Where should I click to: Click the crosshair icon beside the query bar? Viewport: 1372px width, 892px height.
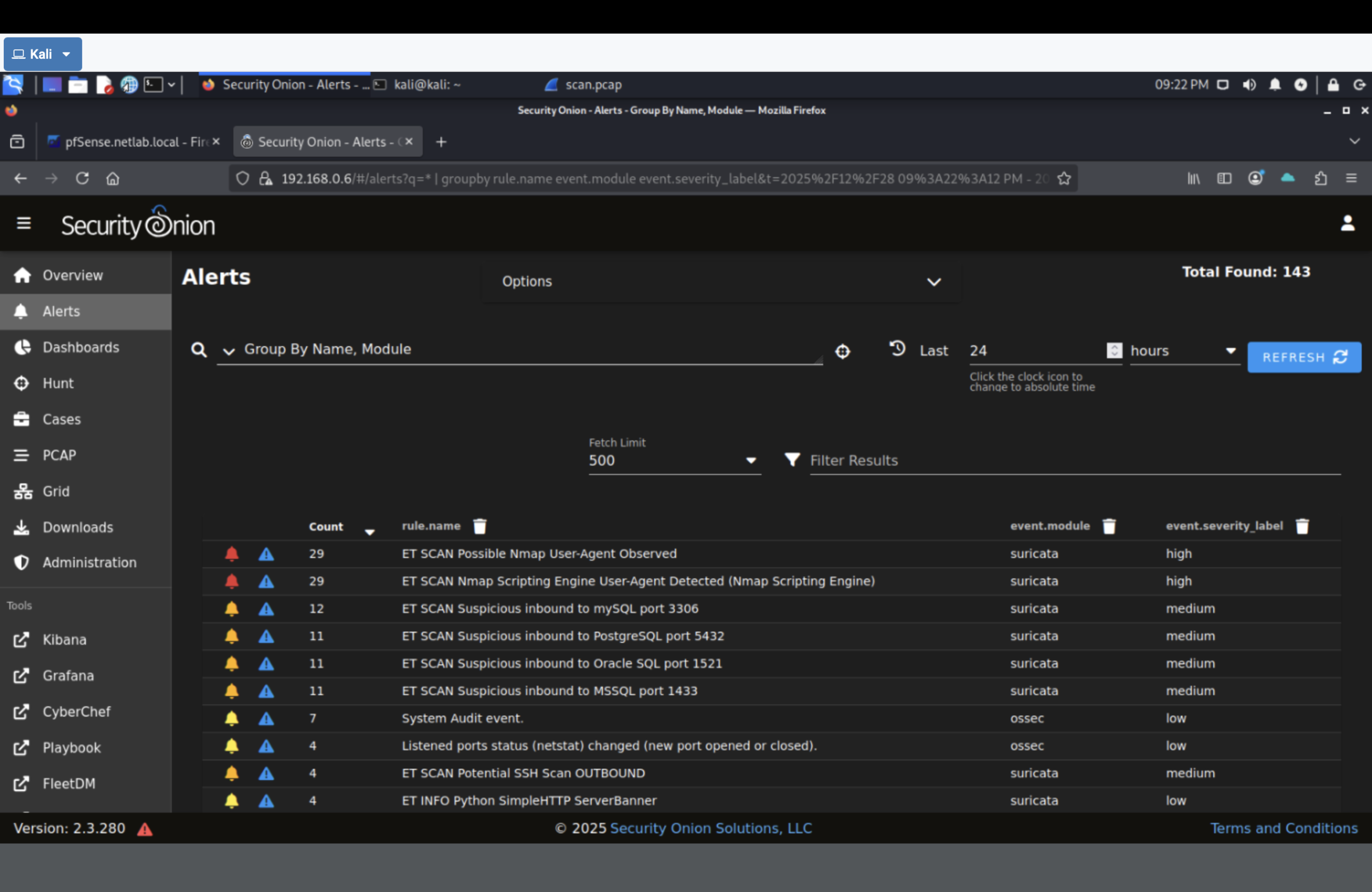843,351
